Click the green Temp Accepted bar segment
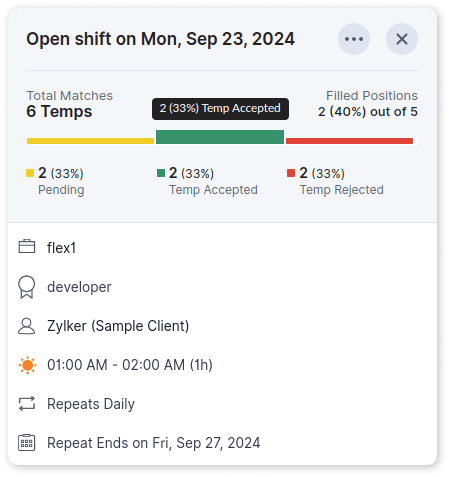Viewport: 449px width, 477px height. tap(220, 137)
